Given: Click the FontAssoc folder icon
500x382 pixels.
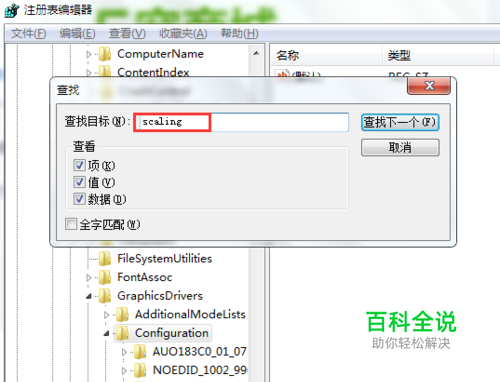Looking at the screenshot, I should pyautogui.click(x=105, y=277).
